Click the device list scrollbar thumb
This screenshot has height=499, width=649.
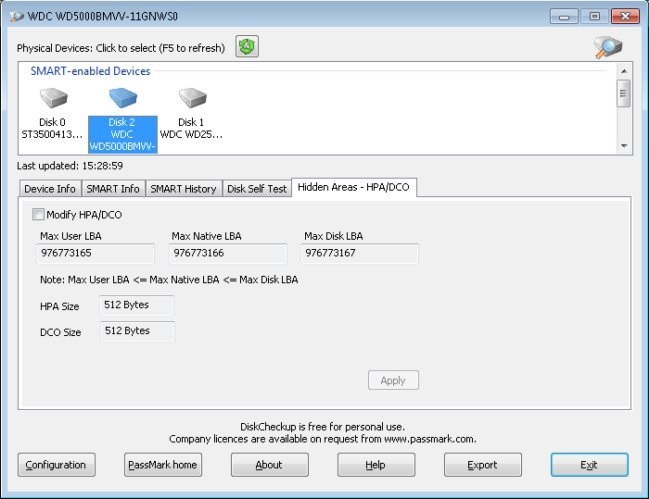(623, 94)
